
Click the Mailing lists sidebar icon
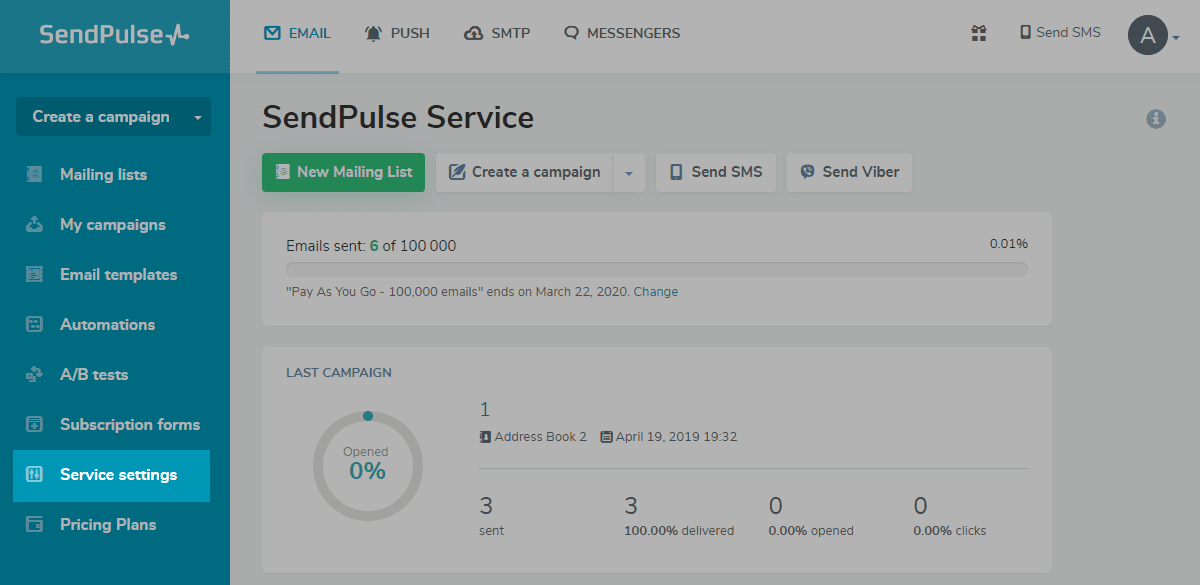point(34,174)
